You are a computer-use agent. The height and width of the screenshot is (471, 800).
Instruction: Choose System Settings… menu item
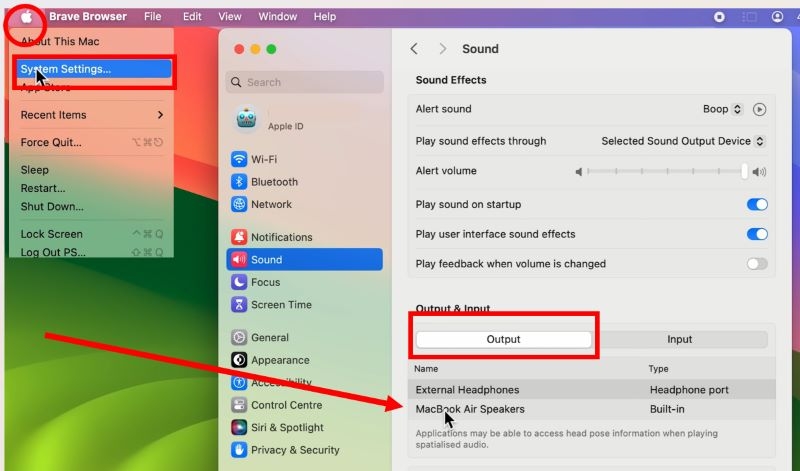point(93,69)
